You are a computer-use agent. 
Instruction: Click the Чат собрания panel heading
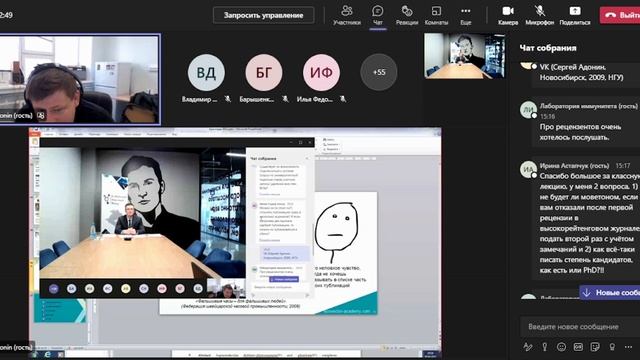[x=548, y=48]
